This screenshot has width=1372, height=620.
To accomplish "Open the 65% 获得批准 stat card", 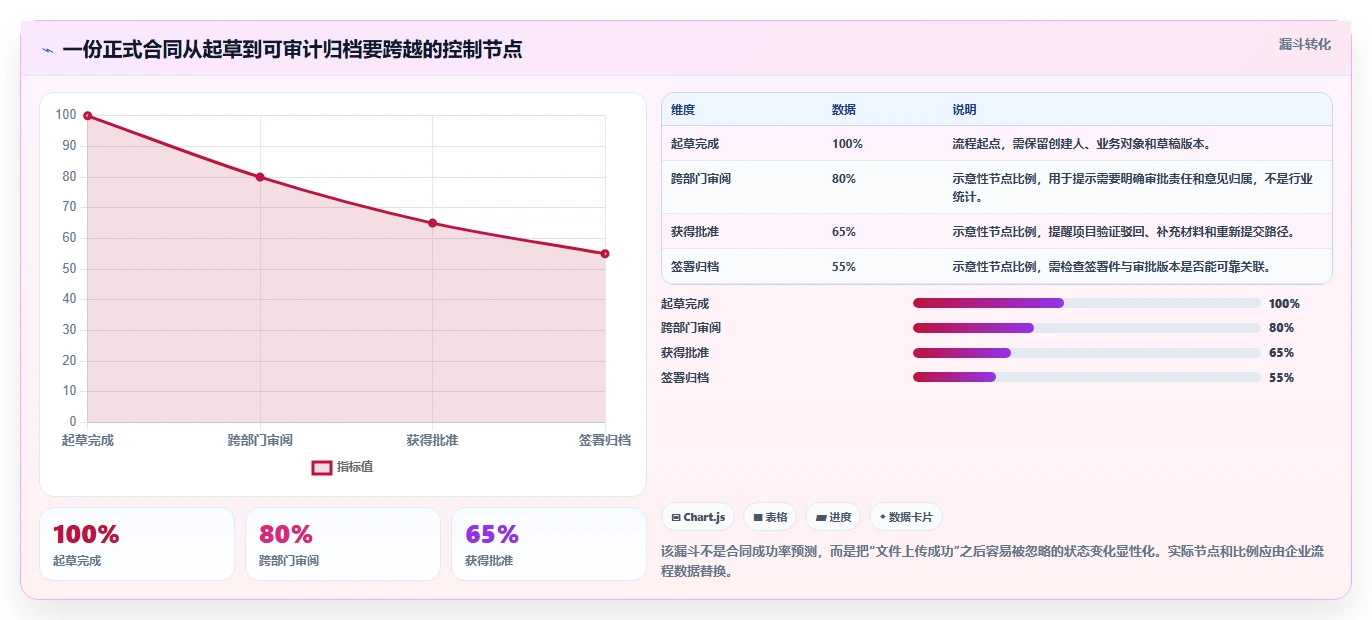I will tap(549, 544).
